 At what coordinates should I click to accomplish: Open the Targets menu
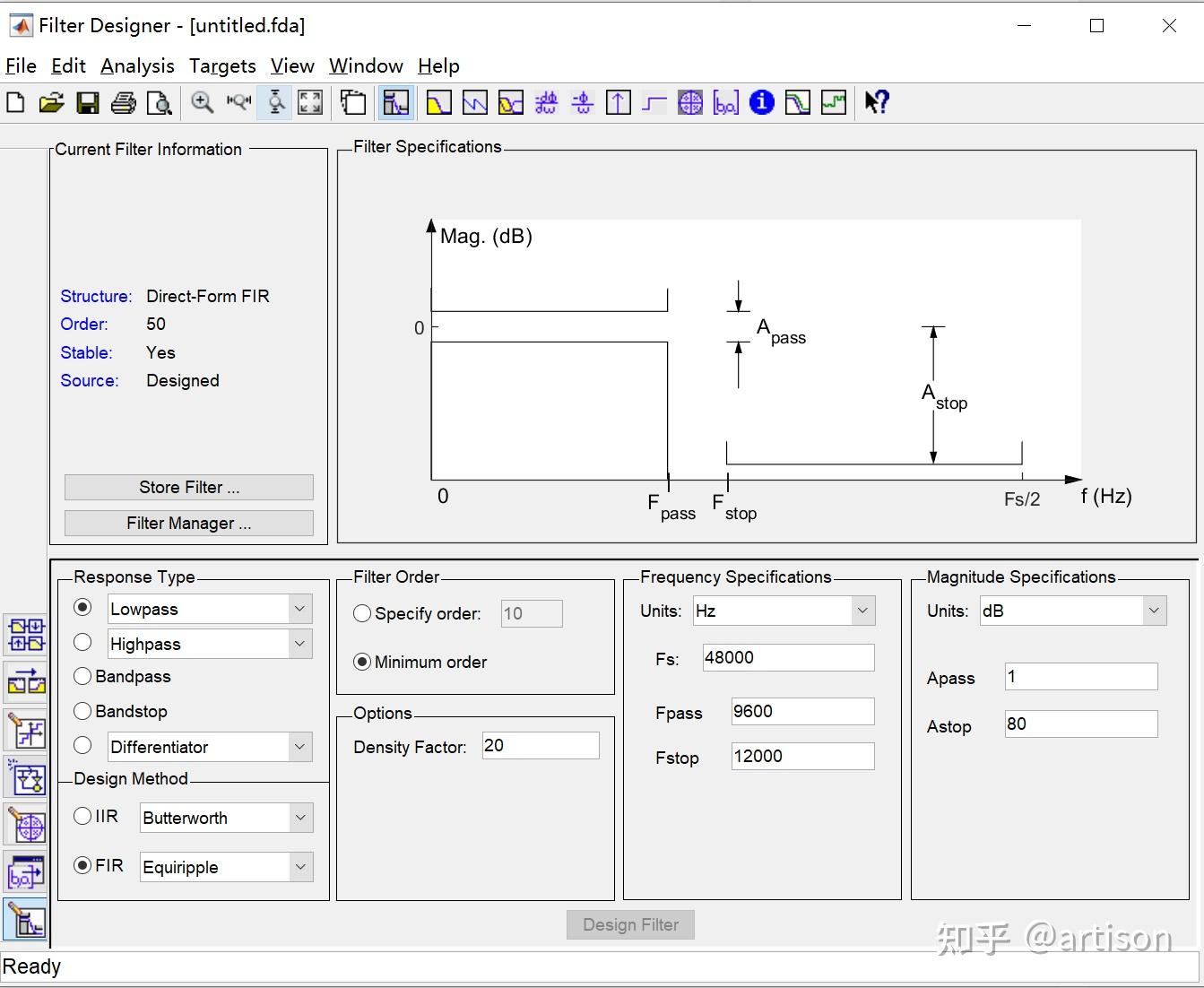tap(221, 65)
